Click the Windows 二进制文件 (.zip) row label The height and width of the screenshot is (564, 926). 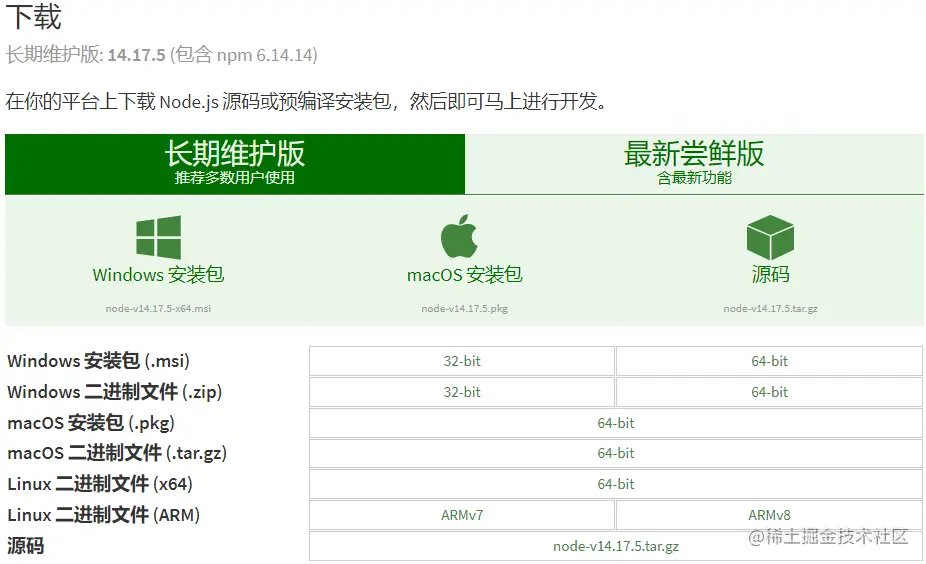point(115,392)
